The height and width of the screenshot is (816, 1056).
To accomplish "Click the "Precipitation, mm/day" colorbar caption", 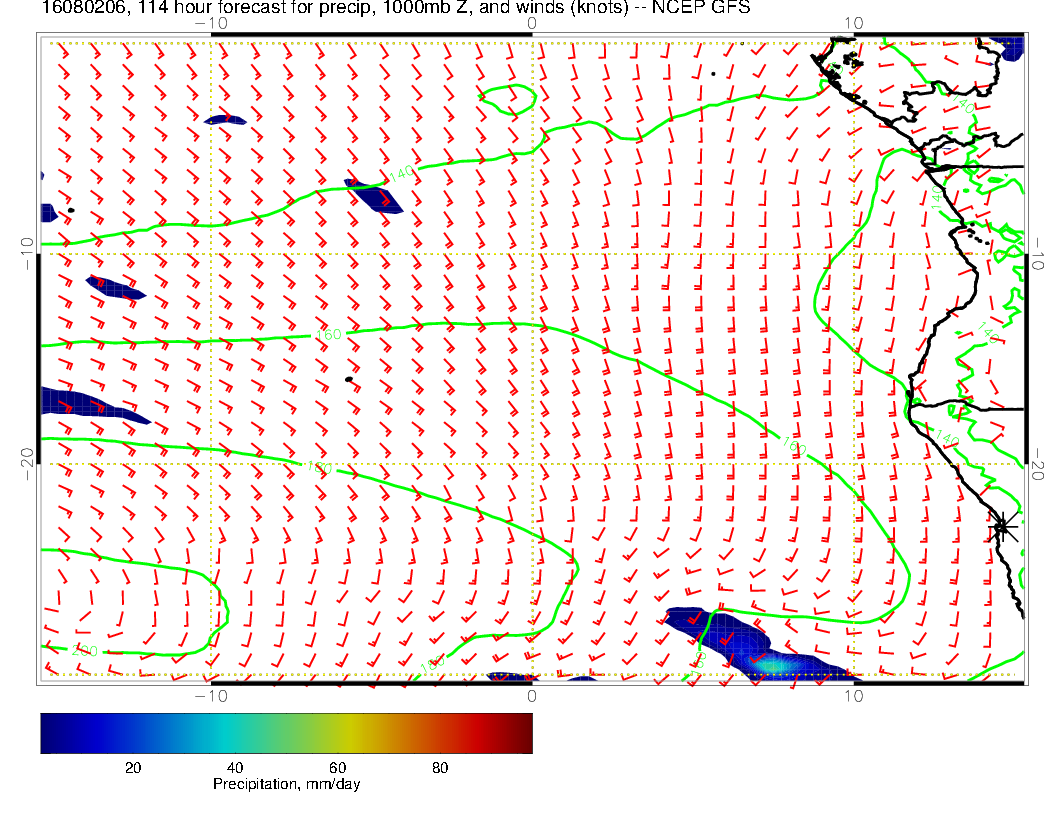I will (286, 785).
